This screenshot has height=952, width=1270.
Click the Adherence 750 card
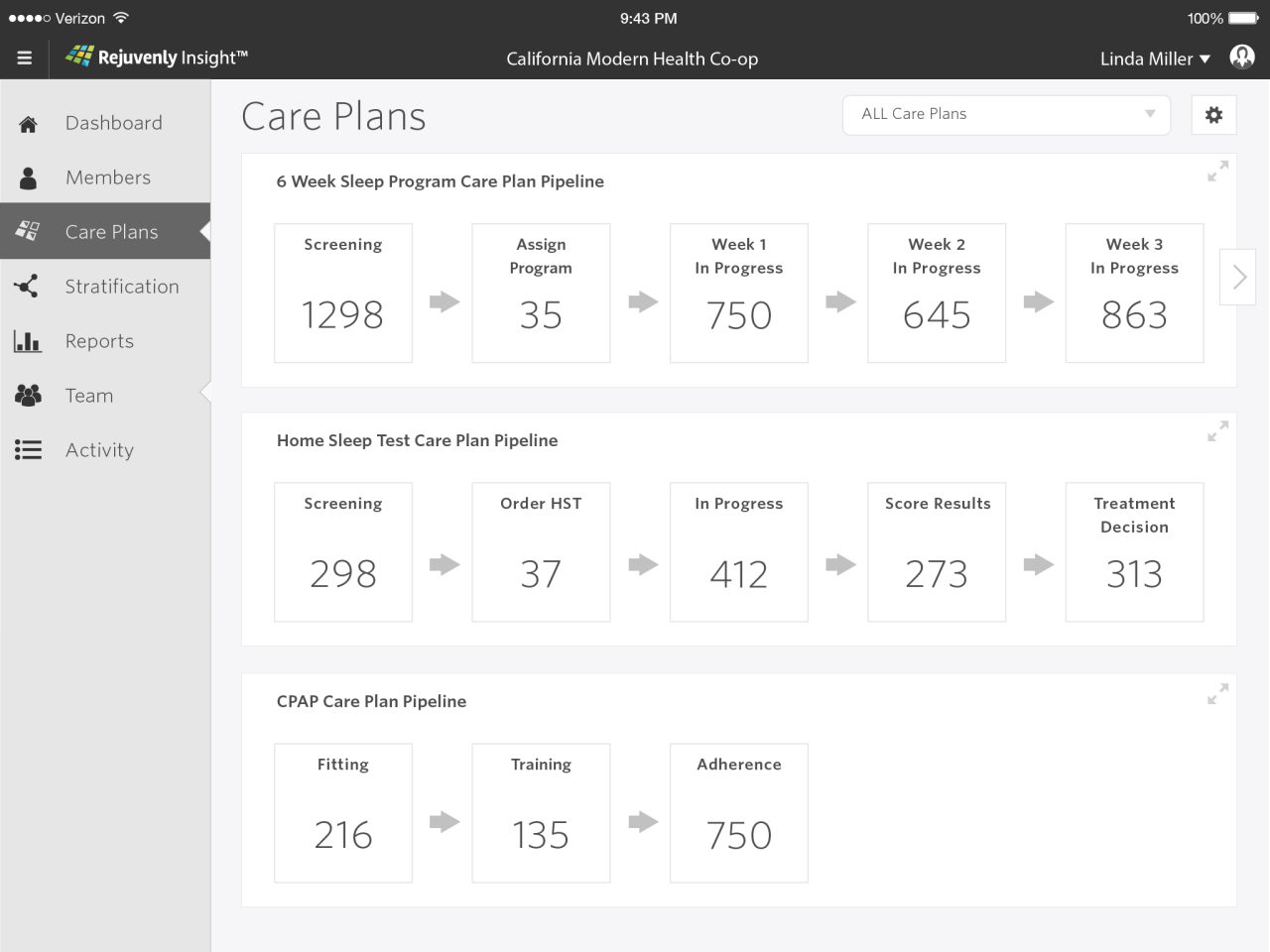tap(739, 813)
